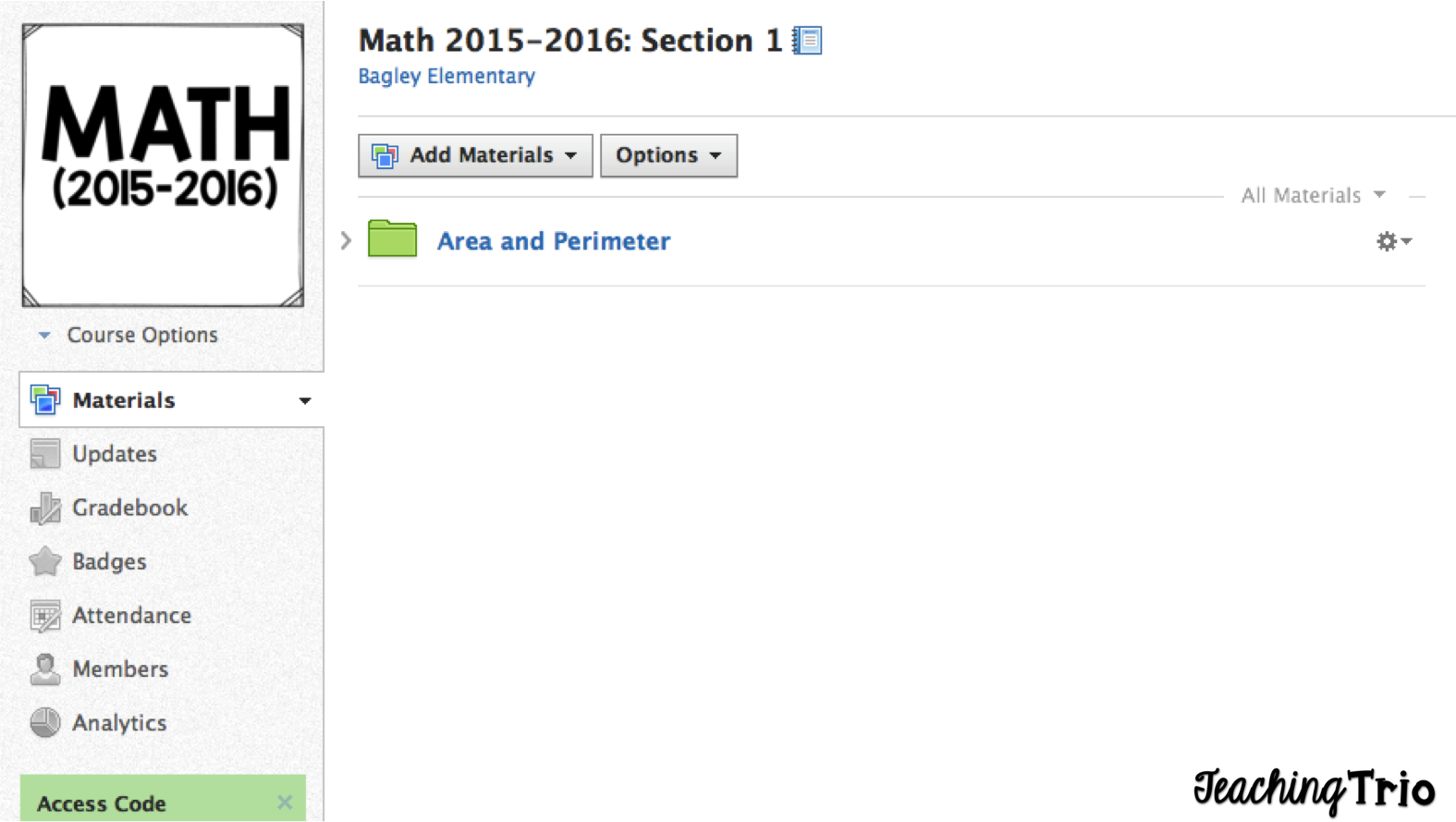1456x822 pixels.
Task: Open the Area and Perimeter folder link
Action: click(553, 241)
